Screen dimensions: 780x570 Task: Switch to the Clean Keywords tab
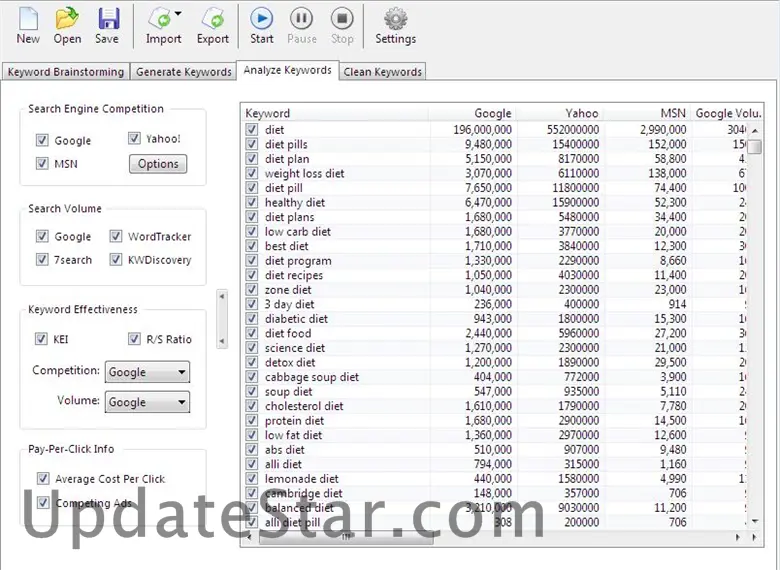point(383,72)
